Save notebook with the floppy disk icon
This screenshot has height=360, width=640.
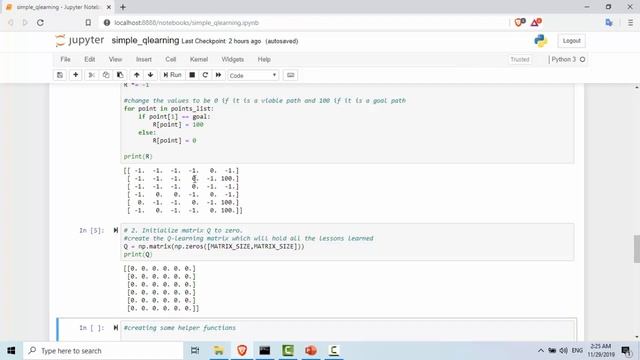pyautogui.click(x=60, y=75)
